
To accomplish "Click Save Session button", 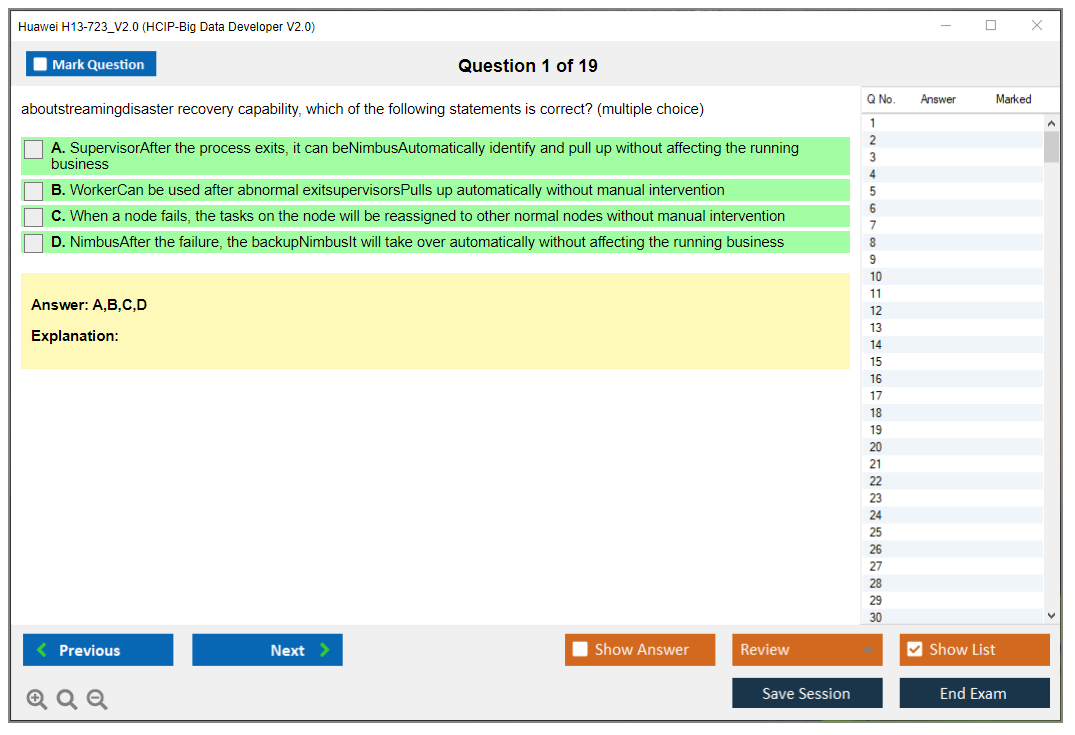I will tap(806, 693).
